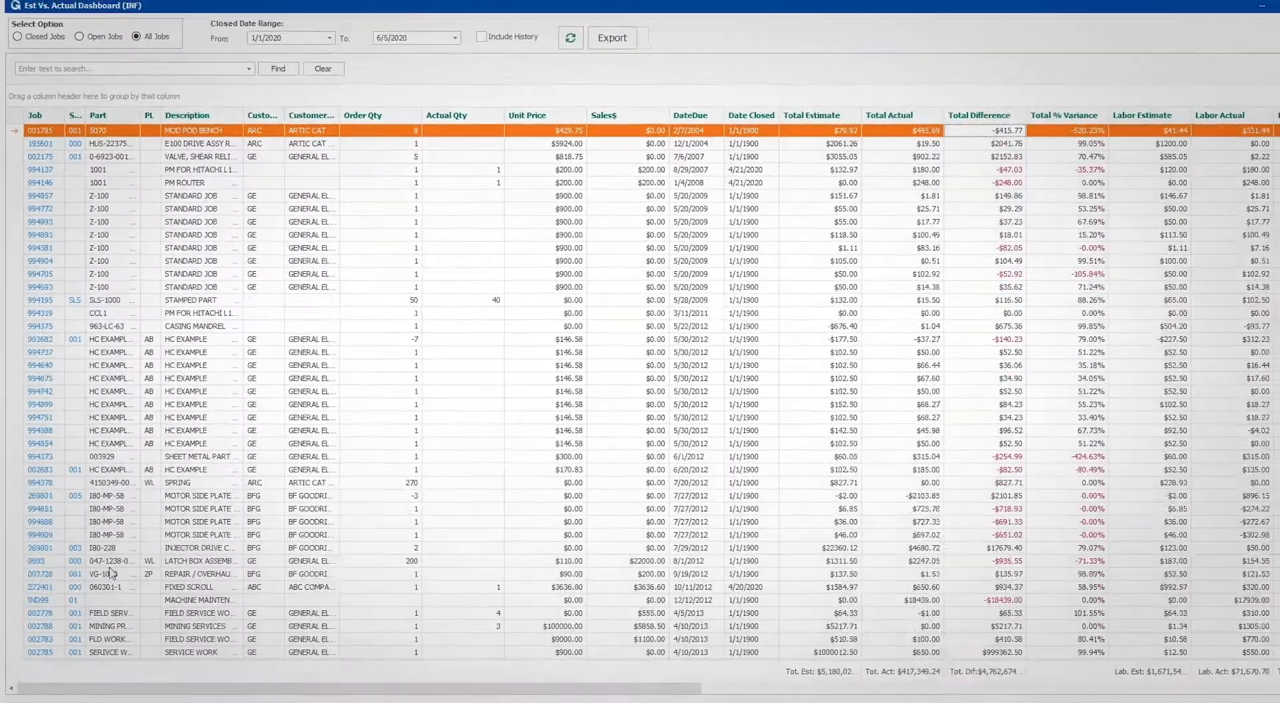Image resolution: width=1280 pixels, height=703 pixels.
Task: Open the From date dropdown
Action: 329,38
